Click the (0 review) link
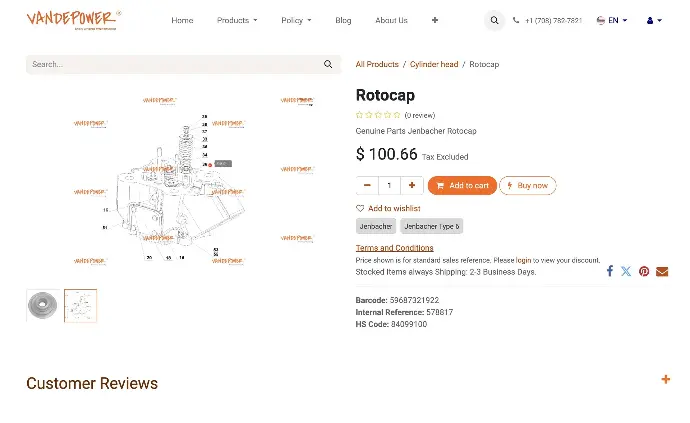The height and width of the screenshot is (423, 690). (420, 115)
